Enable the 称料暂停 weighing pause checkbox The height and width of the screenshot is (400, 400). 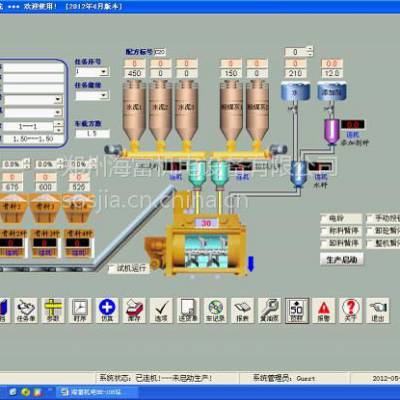tap(324, 231)
